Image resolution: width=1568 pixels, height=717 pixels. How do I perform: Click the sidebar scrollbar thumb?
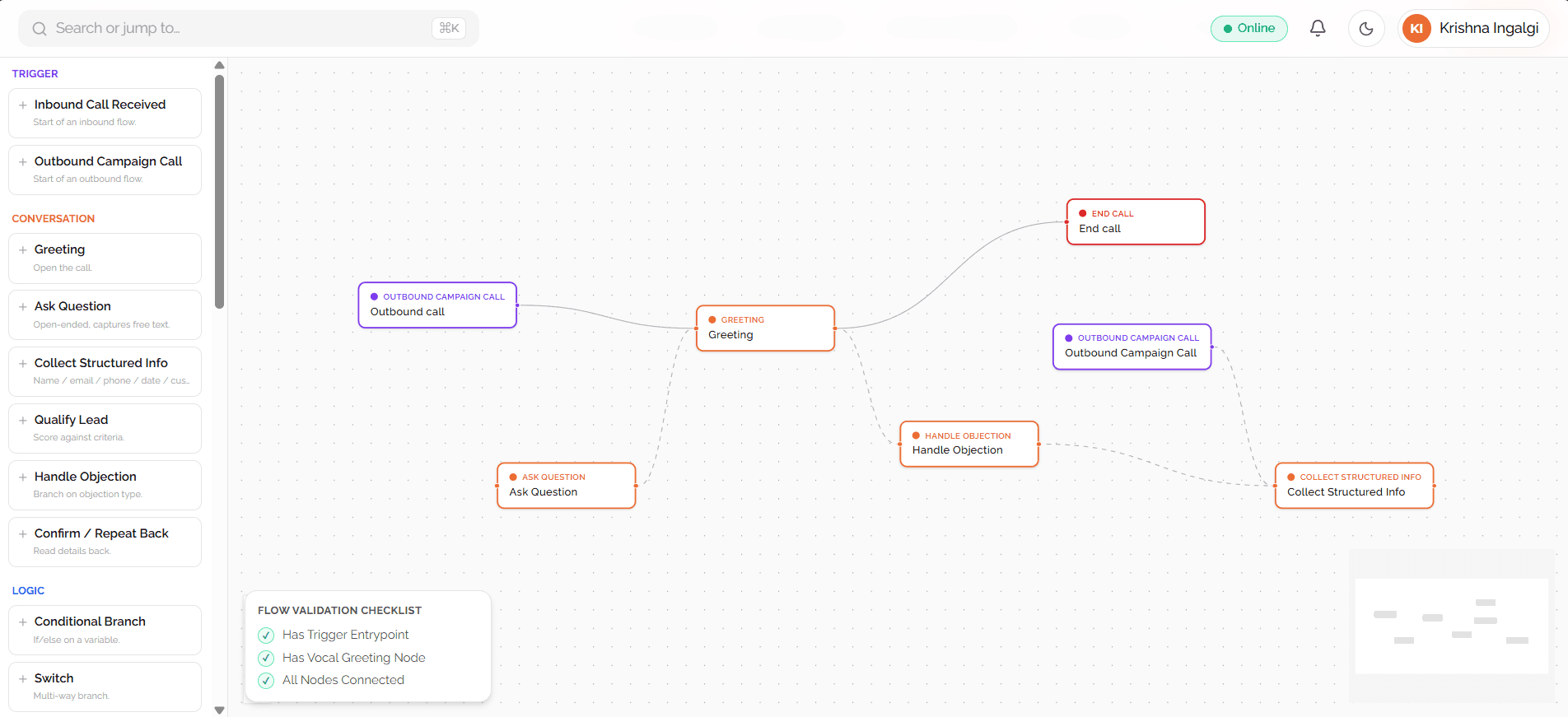[x=219, y=192]
